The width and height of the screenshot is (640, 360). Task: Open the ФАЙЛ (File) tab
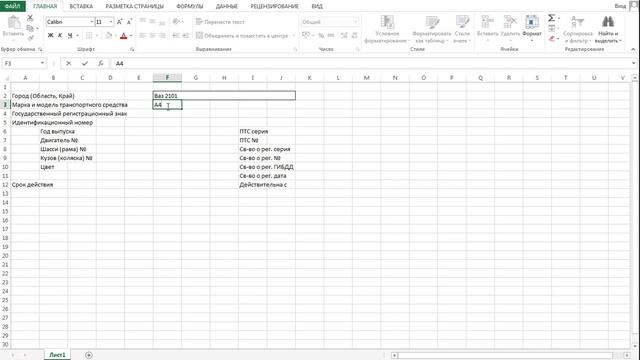13,6
